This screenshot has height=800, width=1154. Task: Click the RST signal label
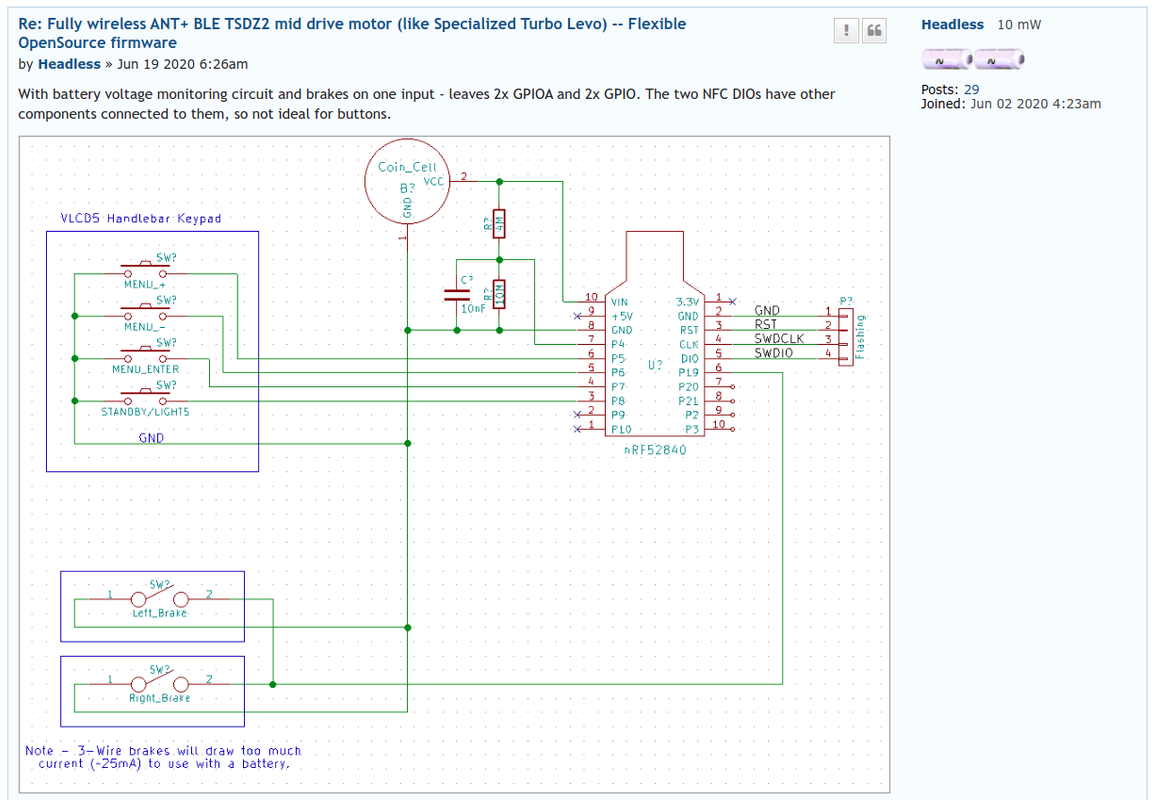pos(765,325)
